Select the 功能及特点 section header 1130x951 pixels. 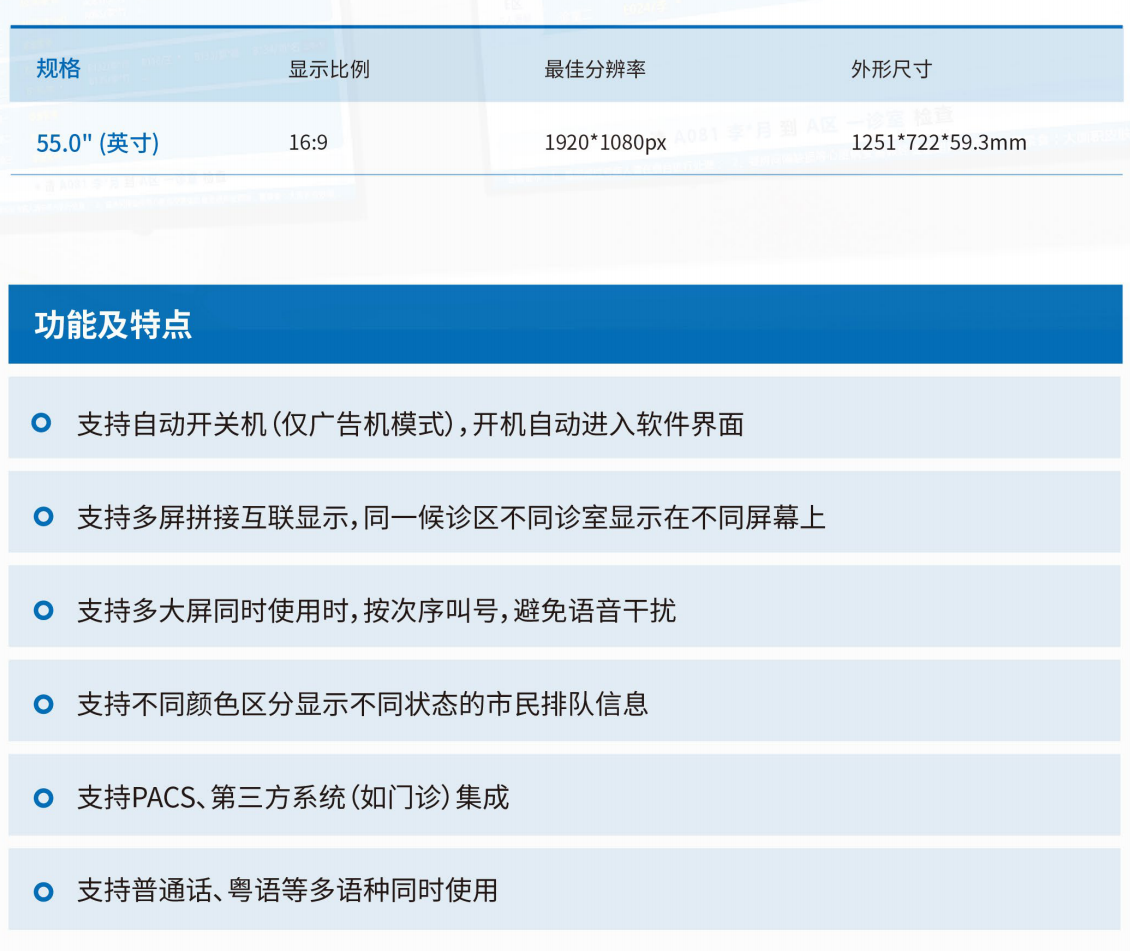pos(113,325)
